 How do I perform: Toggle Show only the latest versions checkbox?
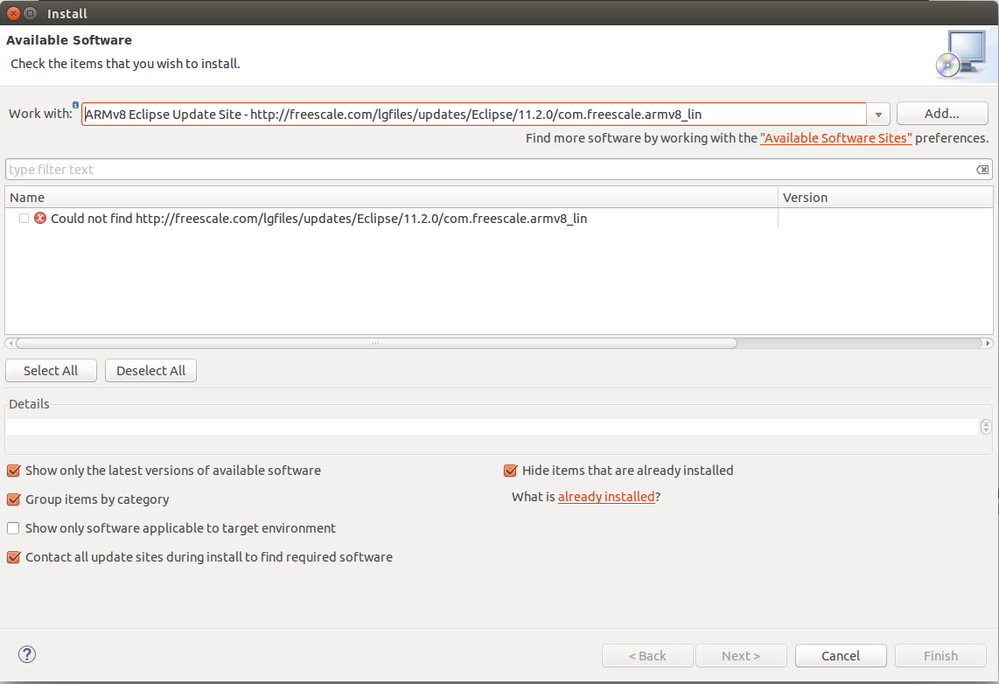click(13, 470)
